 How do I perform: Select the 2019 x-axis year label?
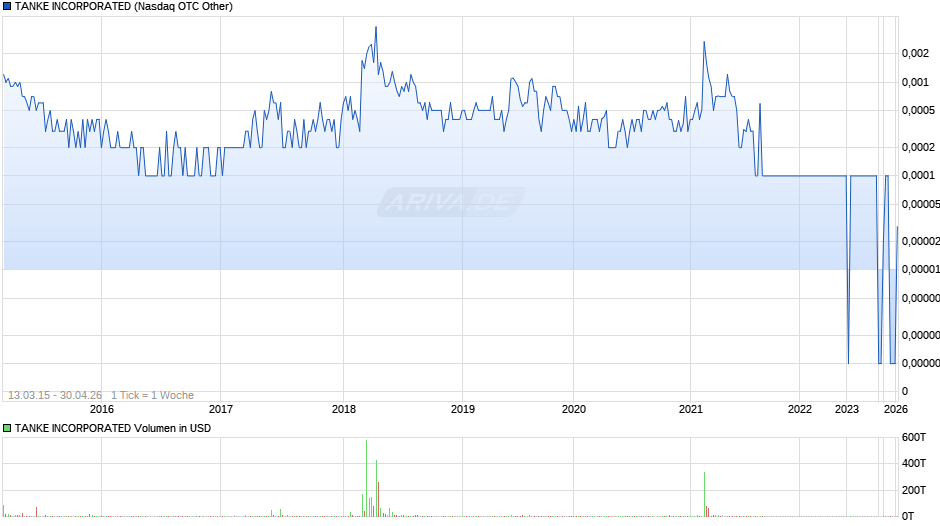pos(463,409)
